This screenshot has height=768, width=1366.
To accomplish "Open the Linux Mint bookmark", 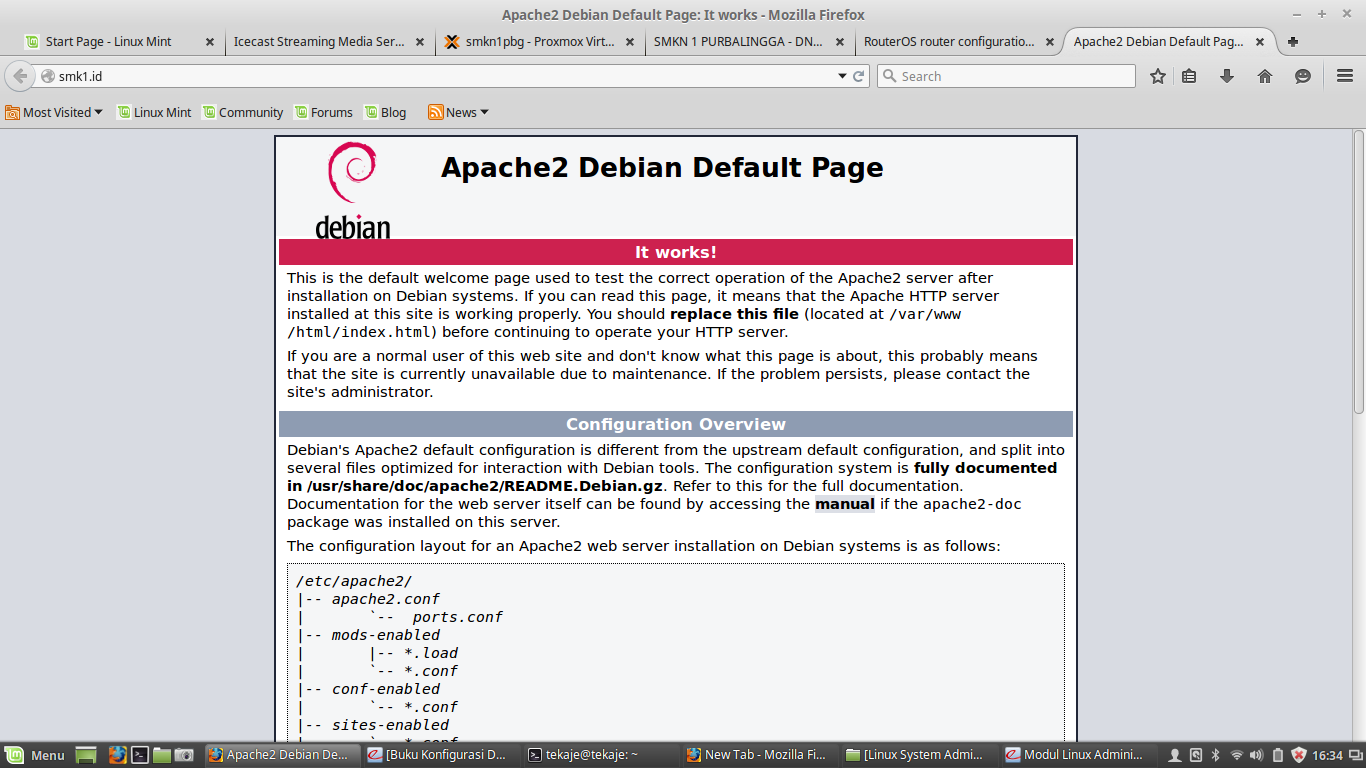I will pyautogui.click(x=154, y=112).
